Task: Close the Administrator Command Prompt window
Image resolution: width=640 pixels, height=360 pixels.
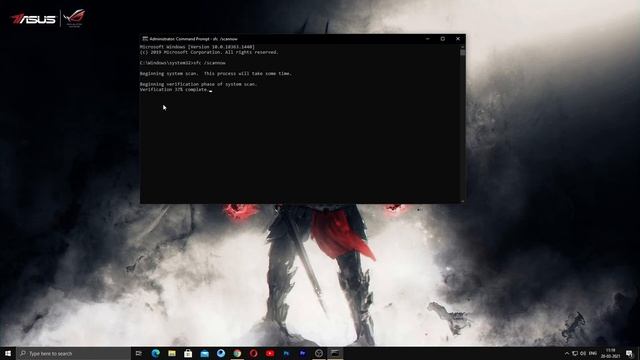Action: (458, 39)
